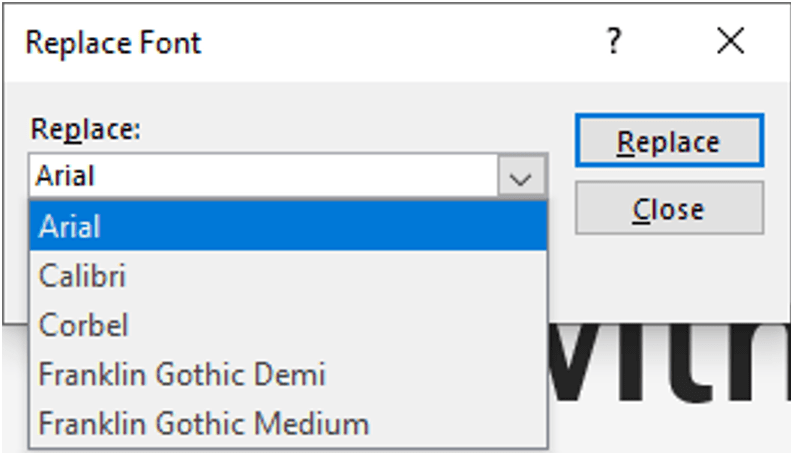Close the Replace Font dialog with X
Image resolution: width=791 pixels, height=453 pixels.
731,42
